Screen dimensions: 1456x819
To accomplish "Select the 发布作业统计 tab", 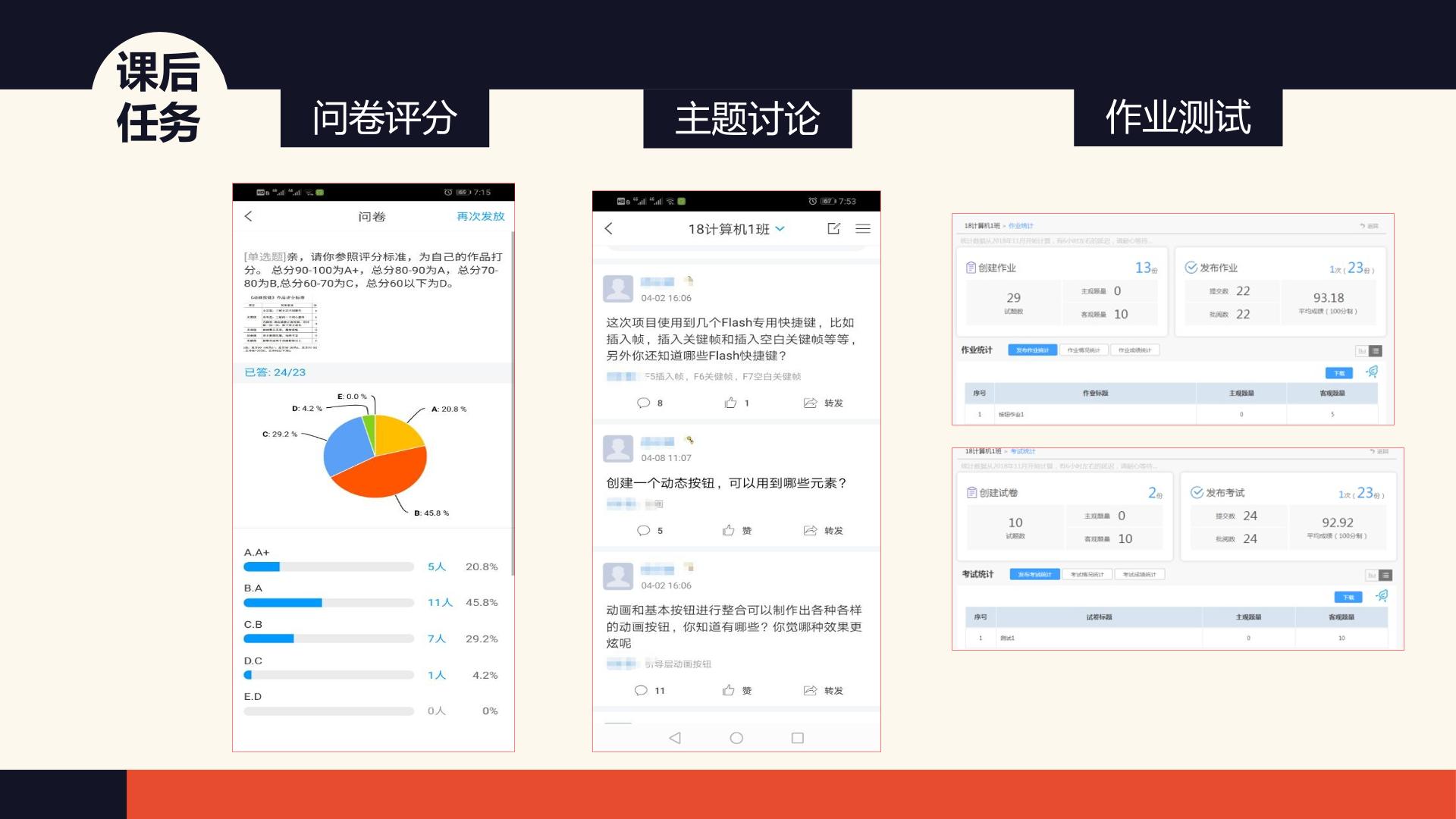I will point(1032,350).
